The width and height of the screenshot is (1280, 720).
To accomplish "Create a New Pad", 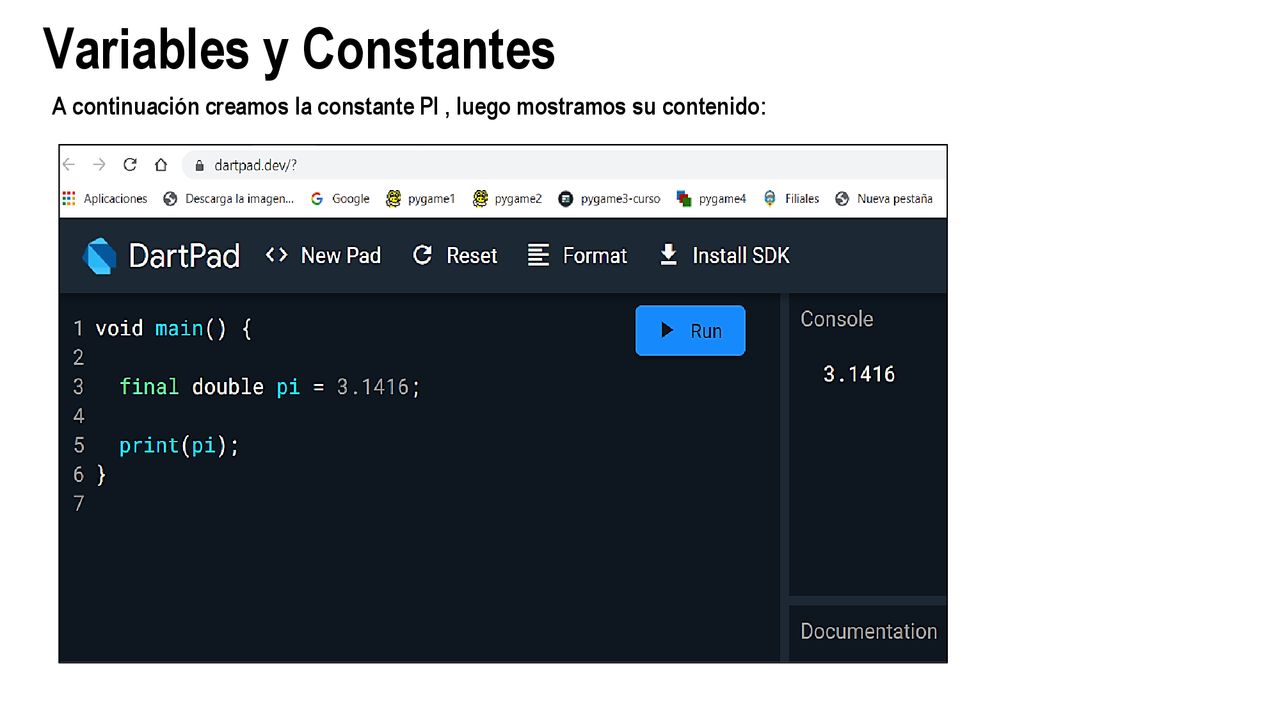I will pos(323,256).
